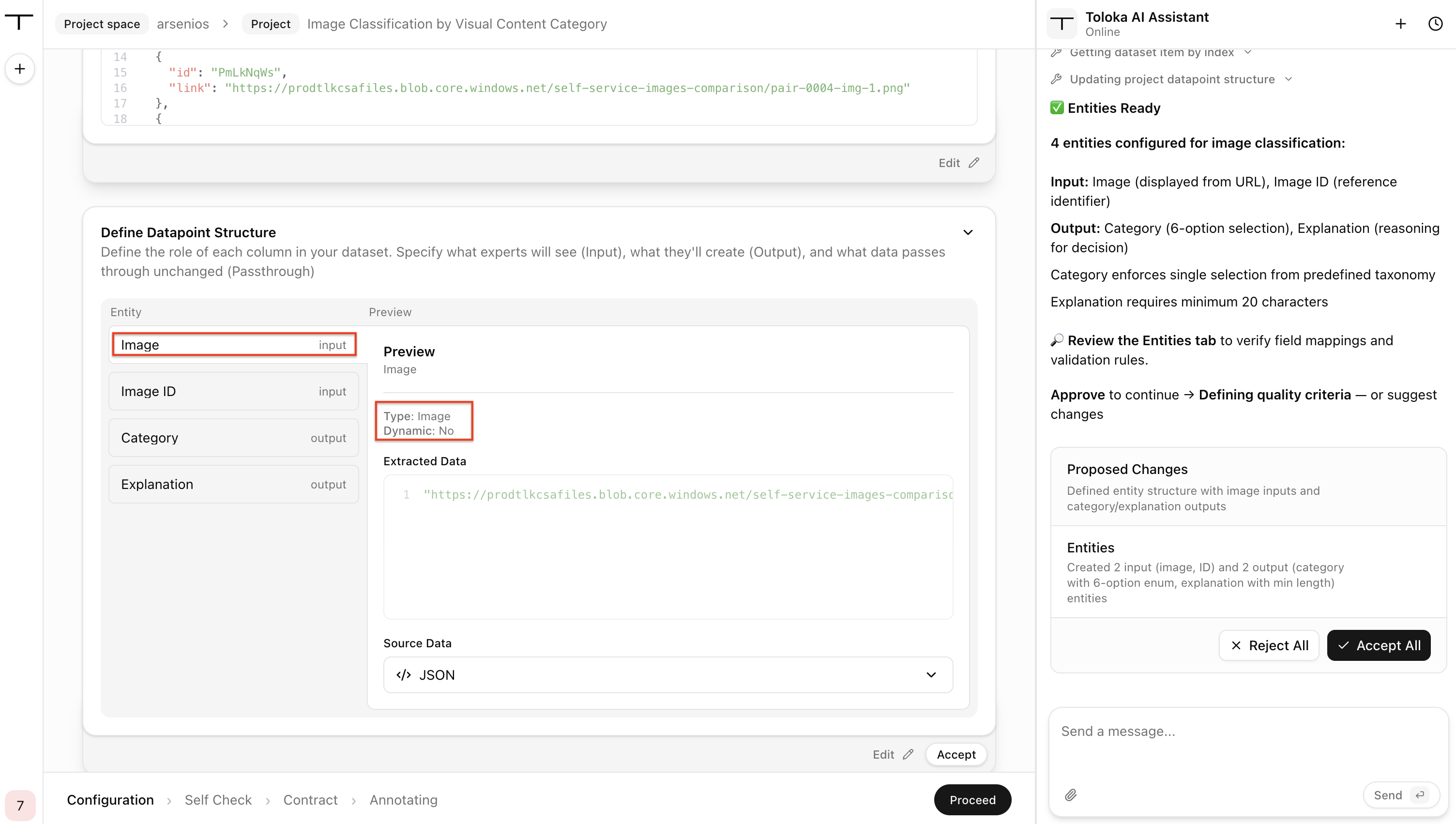Click the Project space breadcrumb

tap(102, 24)
